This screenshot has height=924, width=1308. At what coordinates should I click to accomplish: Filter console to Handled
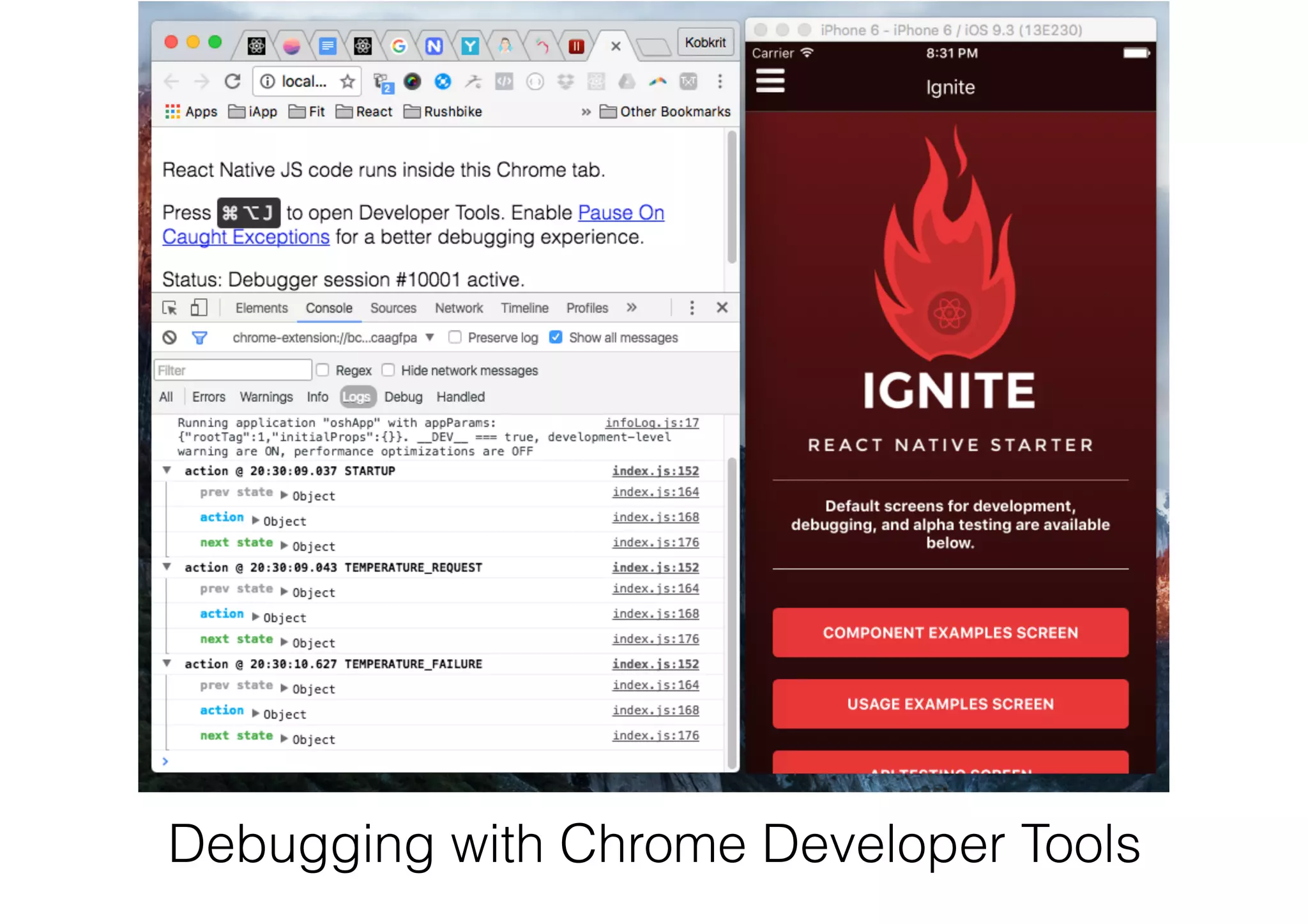(x=460, y=397)
